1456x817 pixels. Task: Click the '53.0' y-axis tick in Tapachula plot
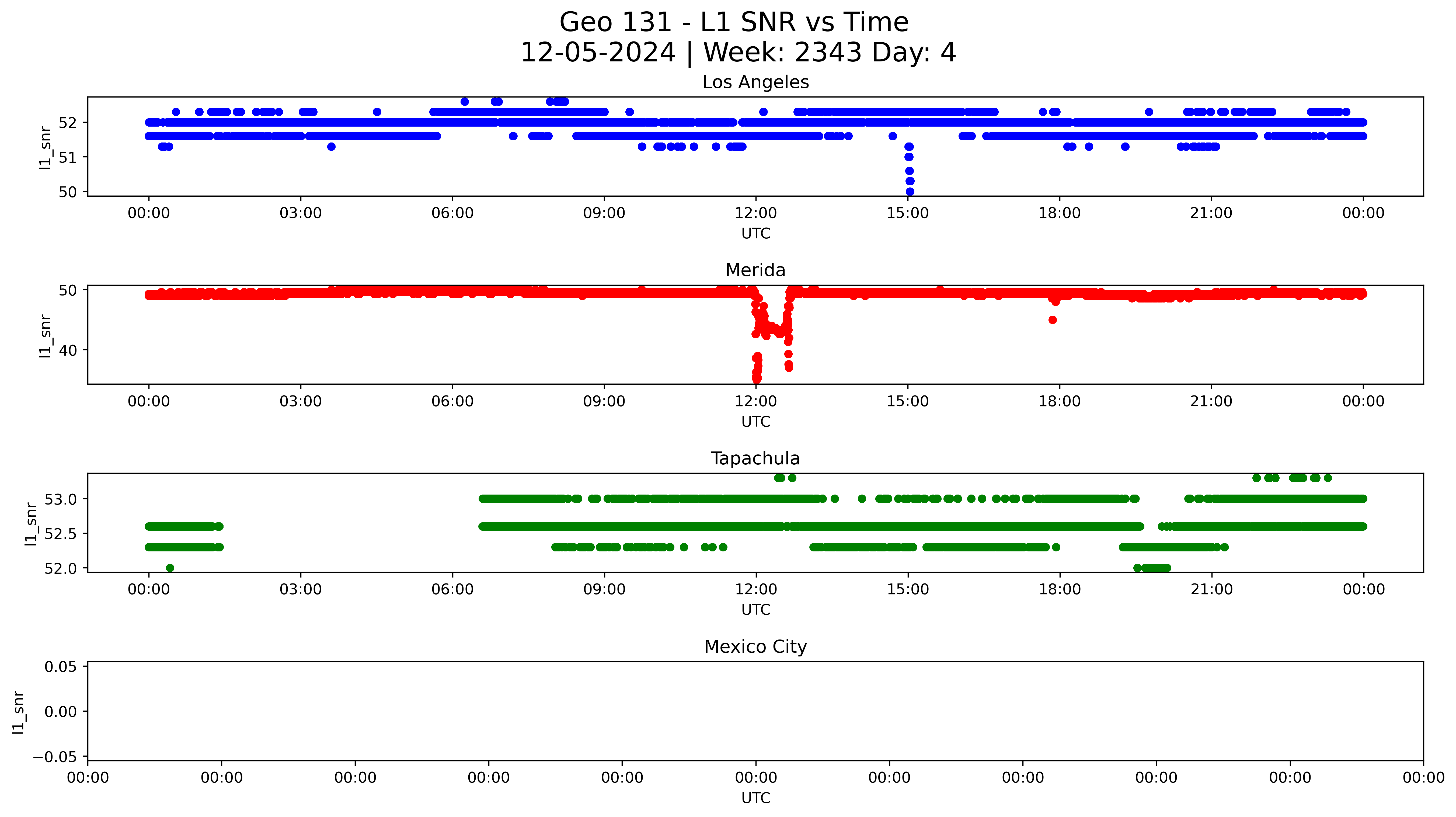(61, 499)
